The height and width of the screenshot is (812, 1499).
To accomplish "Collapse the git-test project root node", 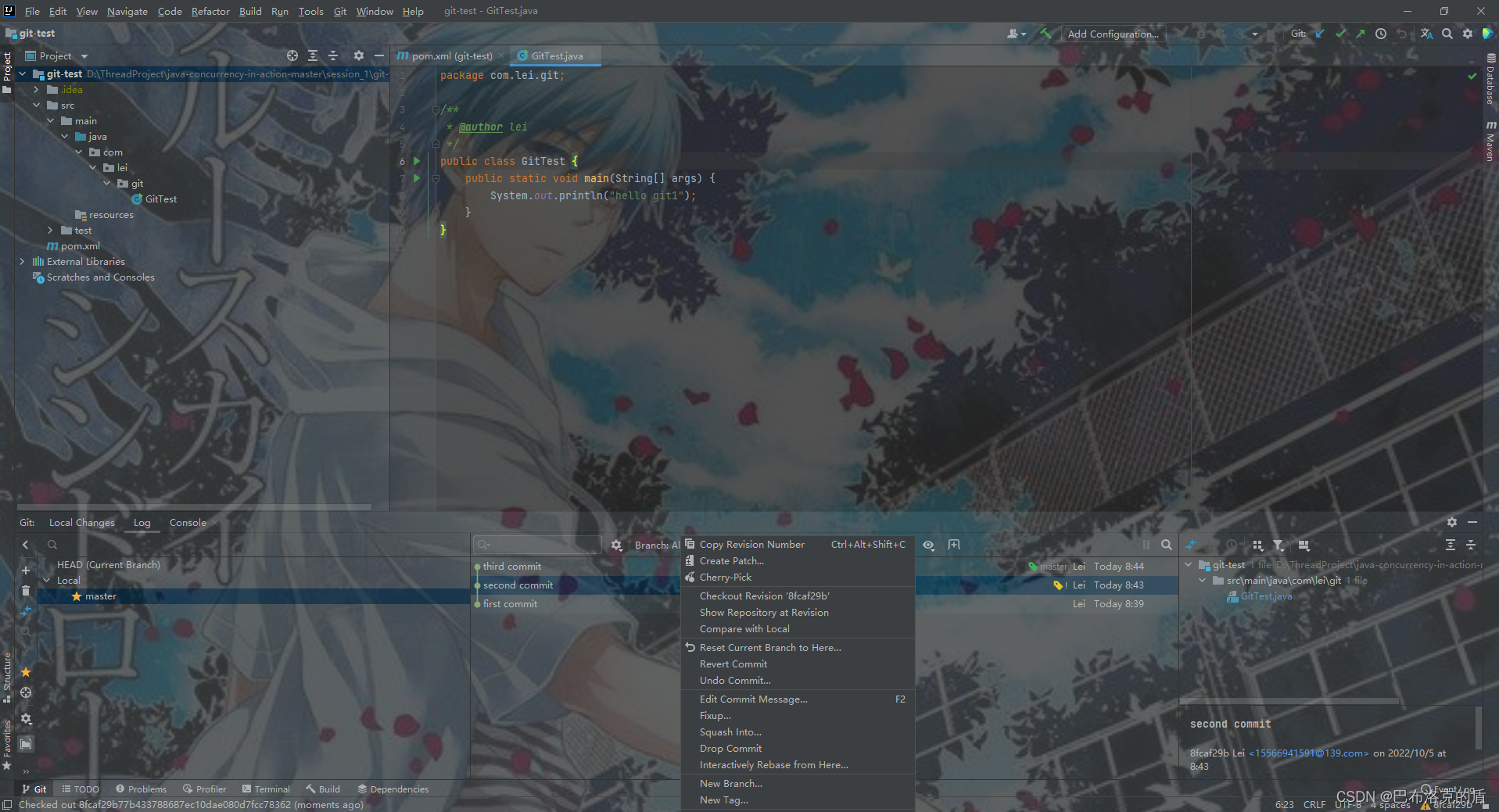I will tap(23, 74).
